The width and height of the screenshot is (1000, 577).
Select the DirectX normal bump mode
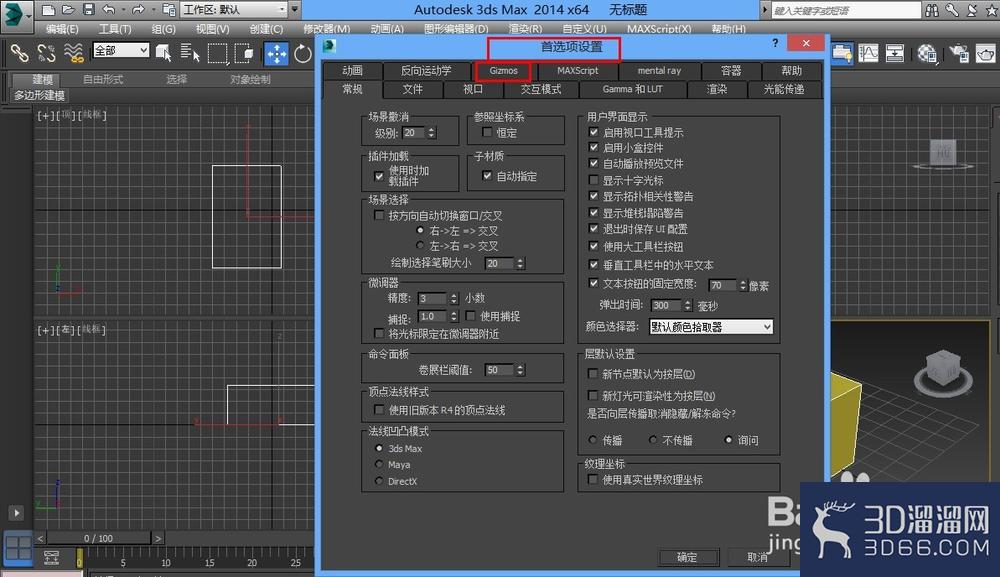379,481
